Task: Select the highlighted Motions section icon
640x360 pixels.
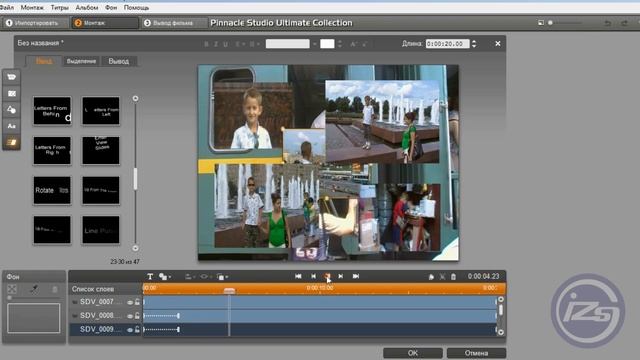Action: [x=11, y=142]
